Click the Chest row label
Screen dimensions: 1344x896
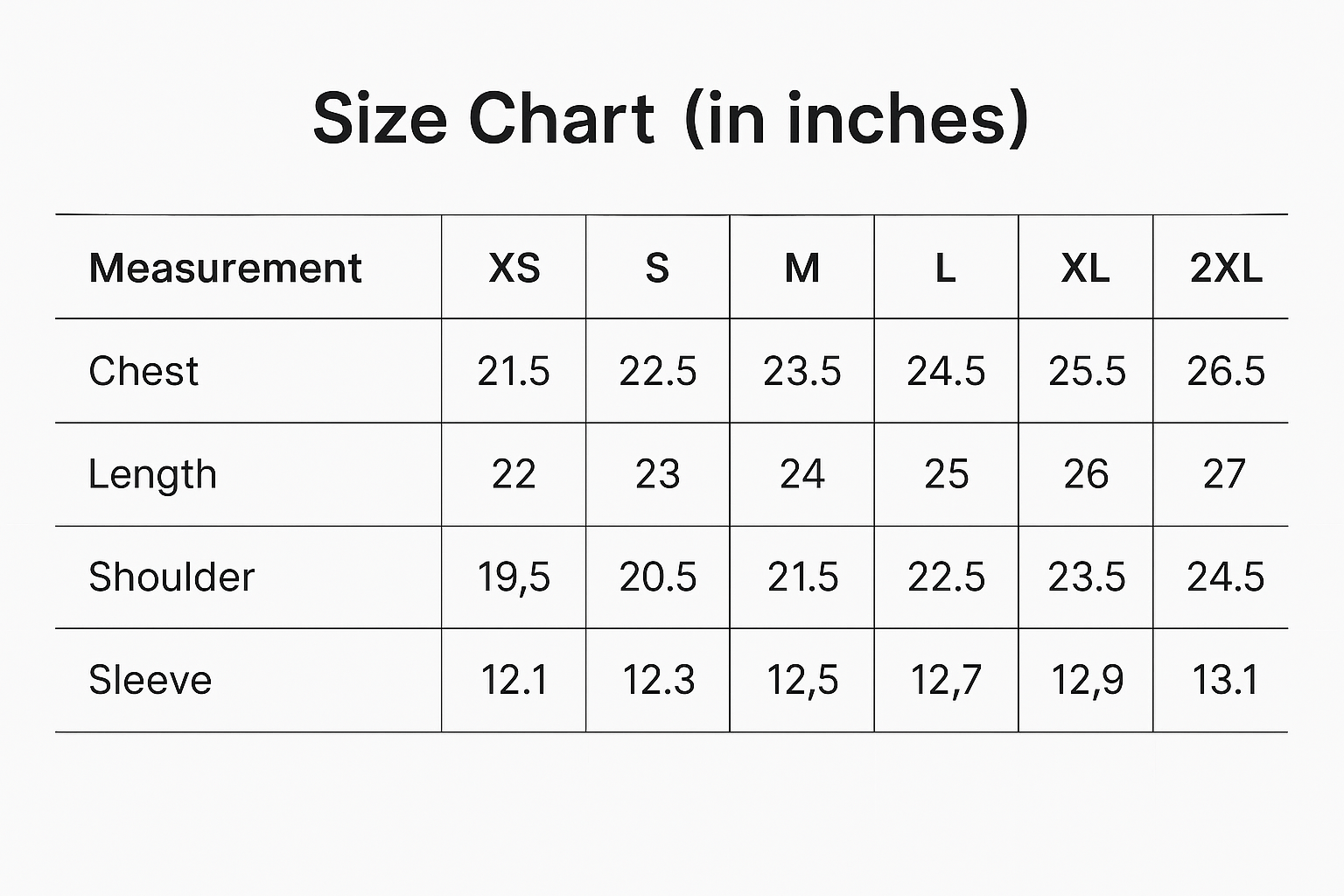pos(143,371)
